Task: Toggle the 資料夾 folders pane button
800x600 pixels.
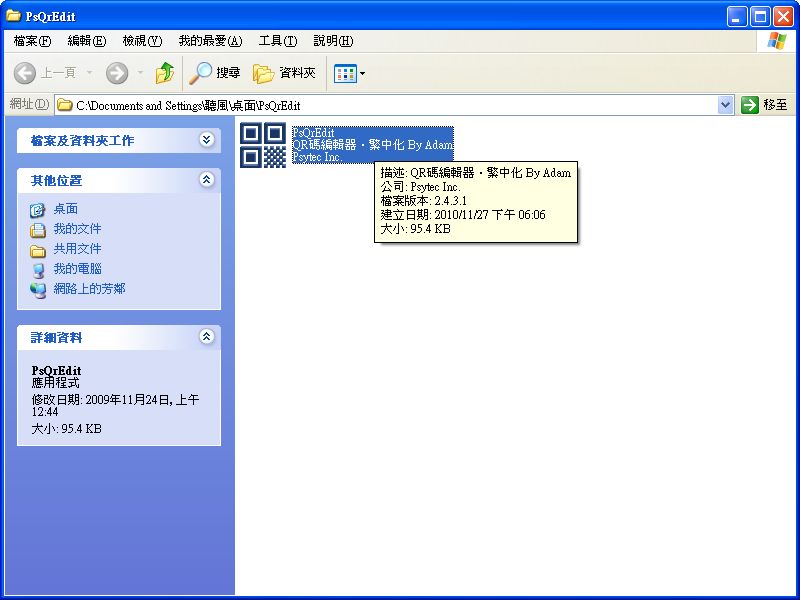Action: click(284, 73)
